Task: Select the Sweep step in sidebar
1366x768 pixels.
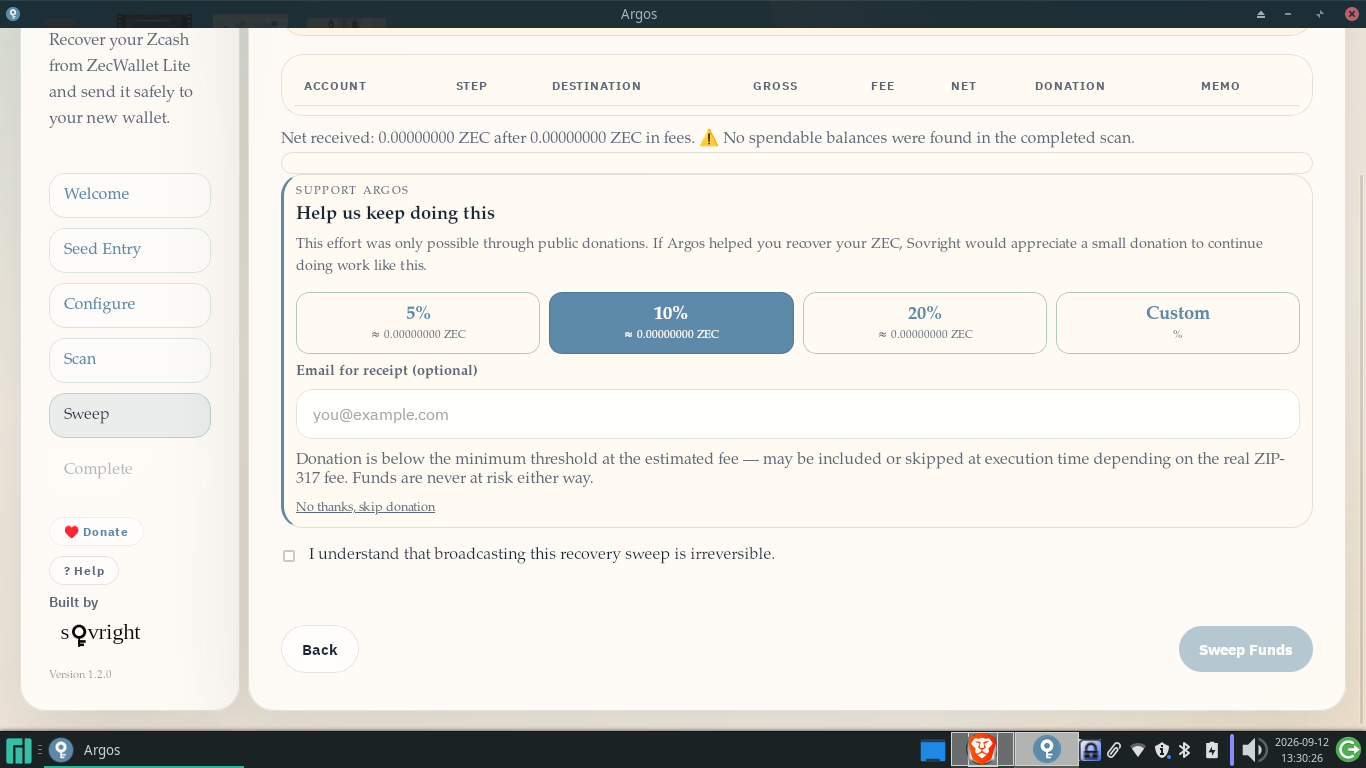Action: coord(130,415)
